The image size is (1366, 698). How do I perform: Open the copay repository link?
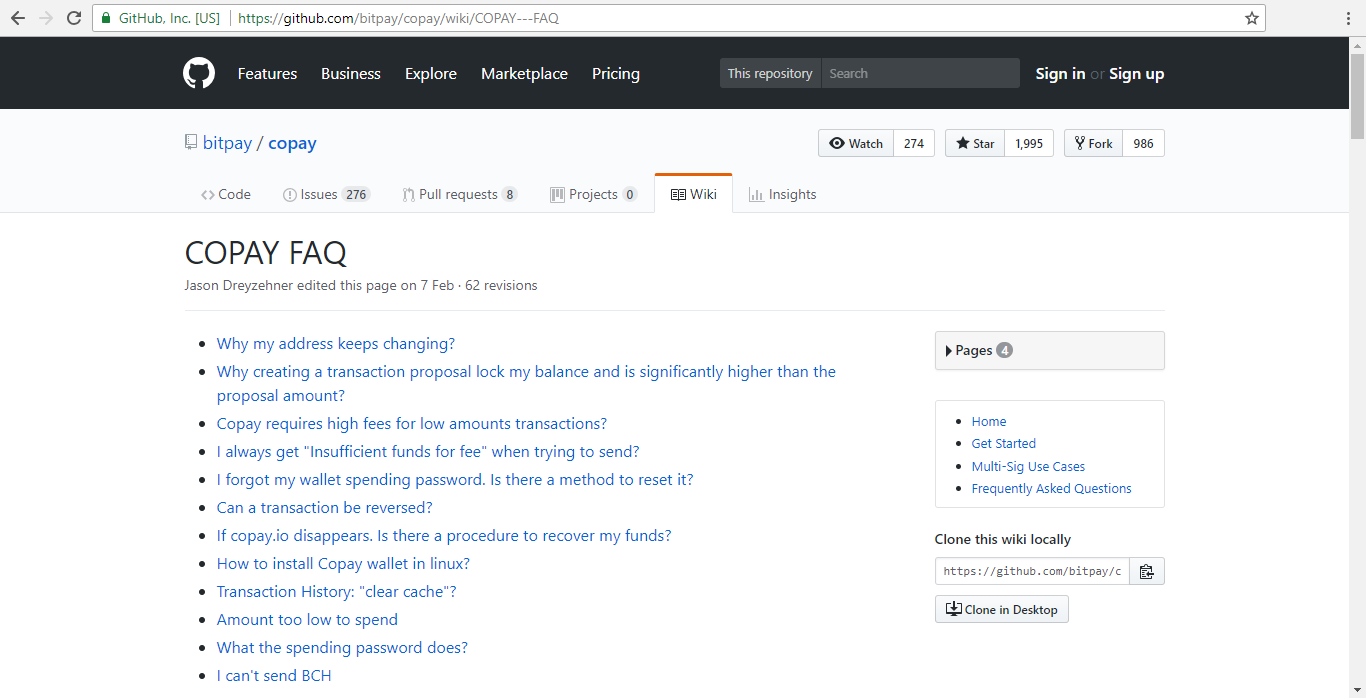pos(292,143)
